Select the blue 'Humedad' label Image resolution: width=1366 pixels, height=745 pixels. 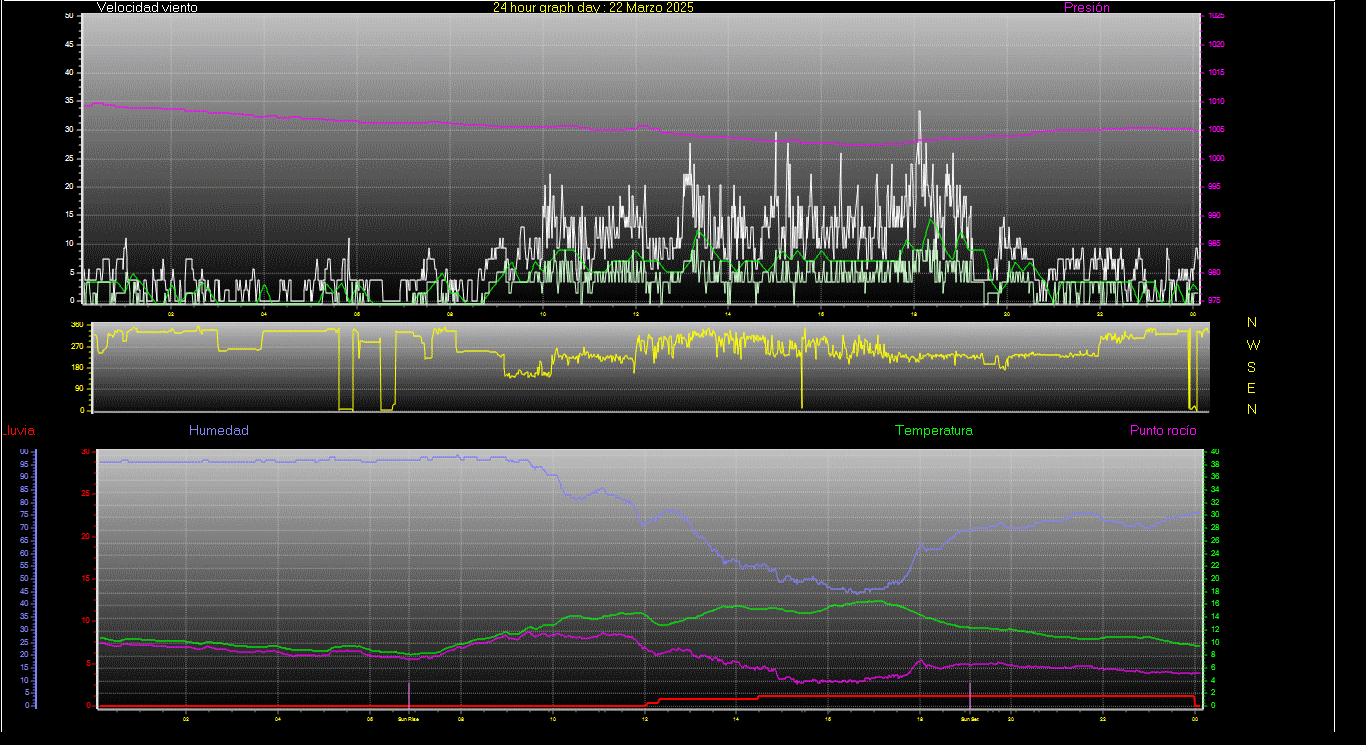pos(219,430)
